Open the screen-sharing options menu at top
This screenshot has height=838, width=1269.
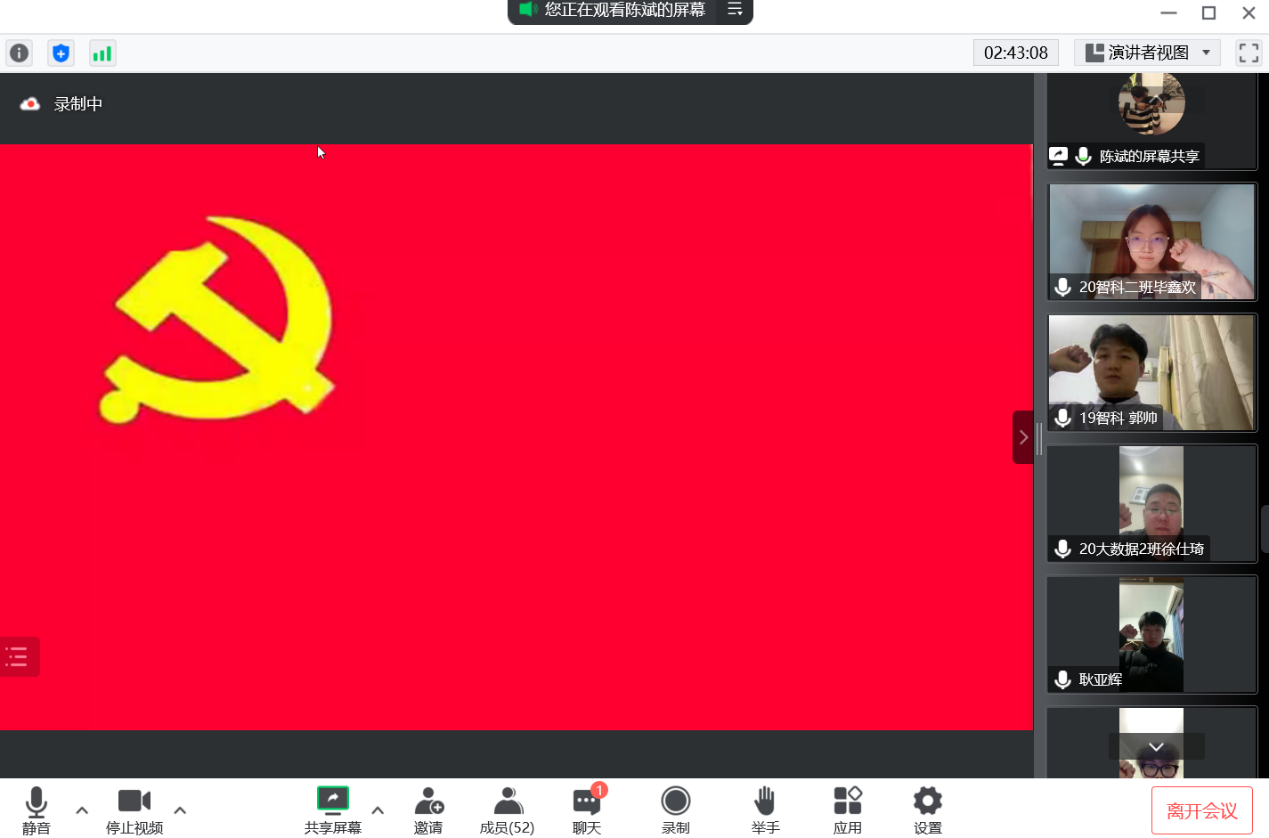point(735,10)
